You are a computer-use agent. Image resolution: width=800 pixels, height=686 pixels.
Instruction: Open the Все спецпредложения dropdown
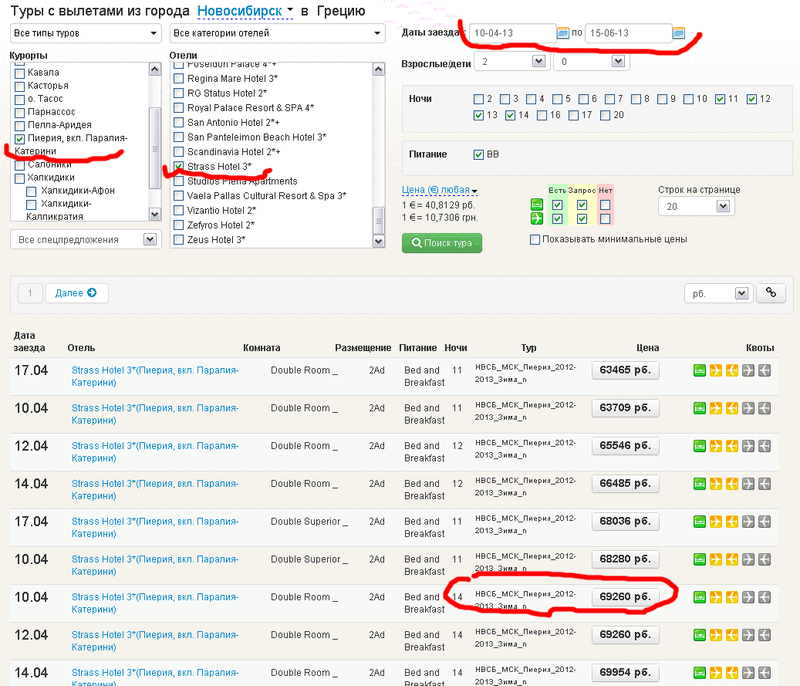click(86, 239)
